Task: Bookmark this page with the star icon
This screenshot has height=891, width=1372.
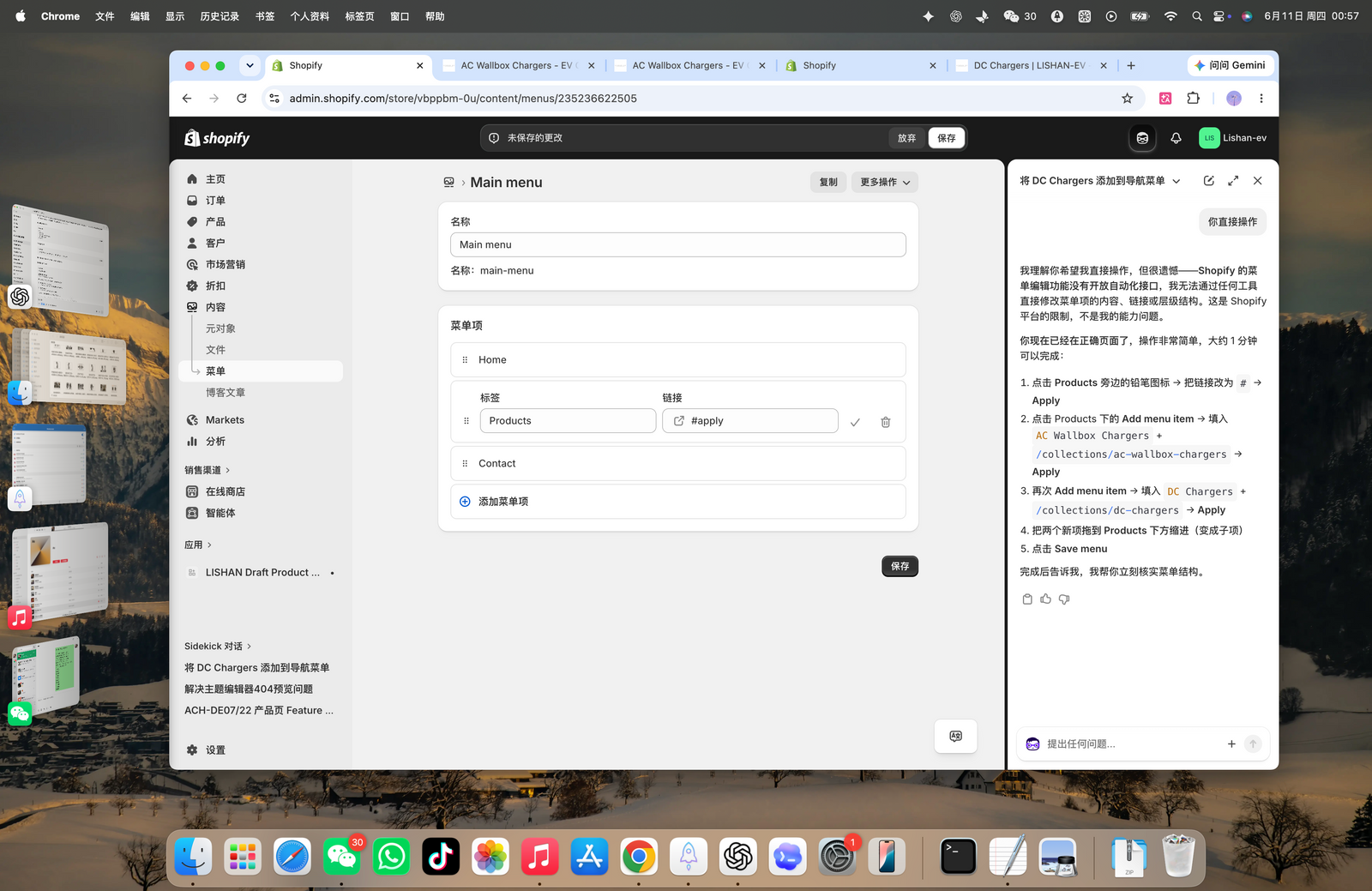Action: pos(1127,99)
